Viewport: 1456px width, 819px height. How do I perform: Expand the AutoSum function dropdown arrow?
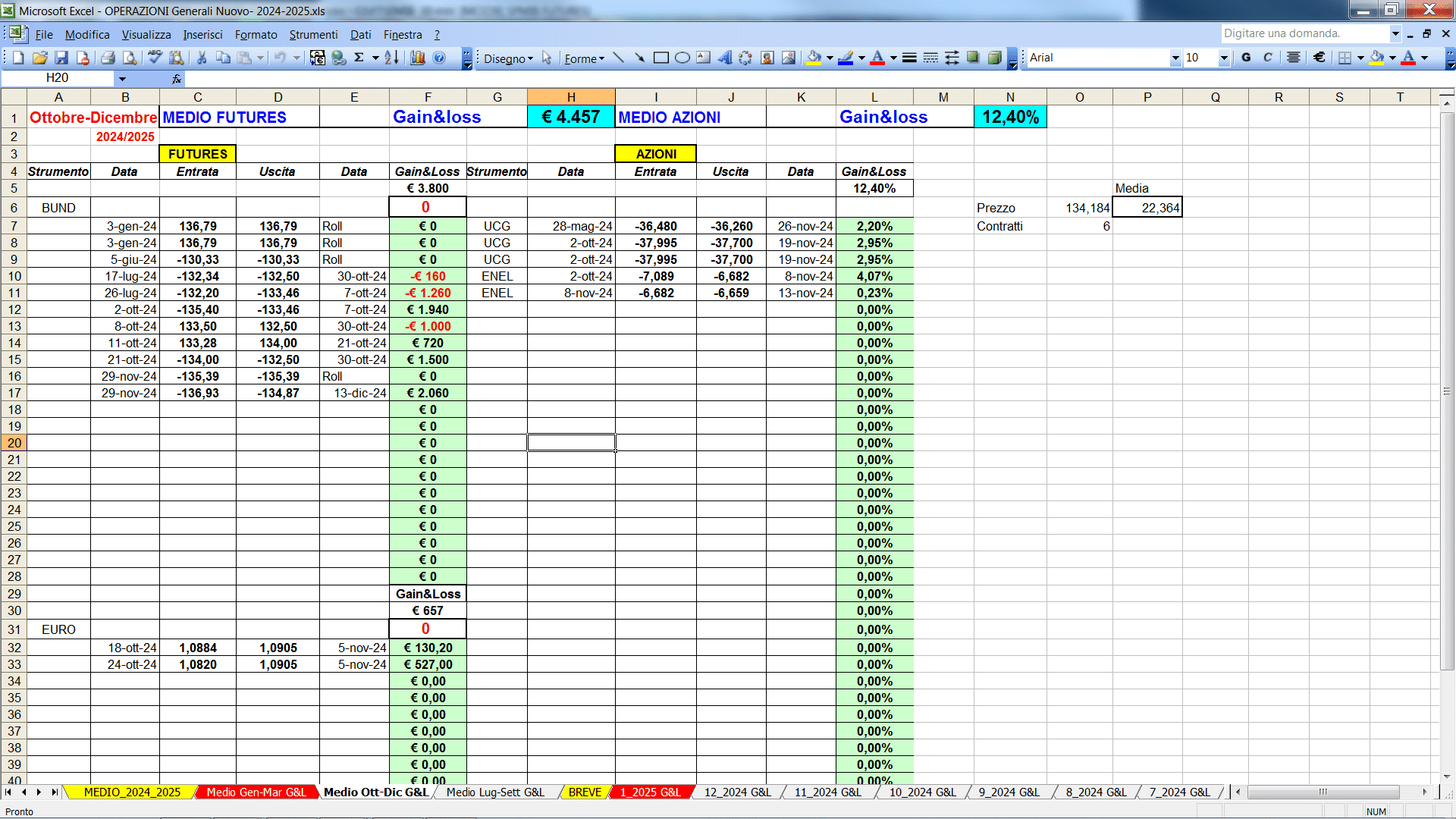pos(375,58)
